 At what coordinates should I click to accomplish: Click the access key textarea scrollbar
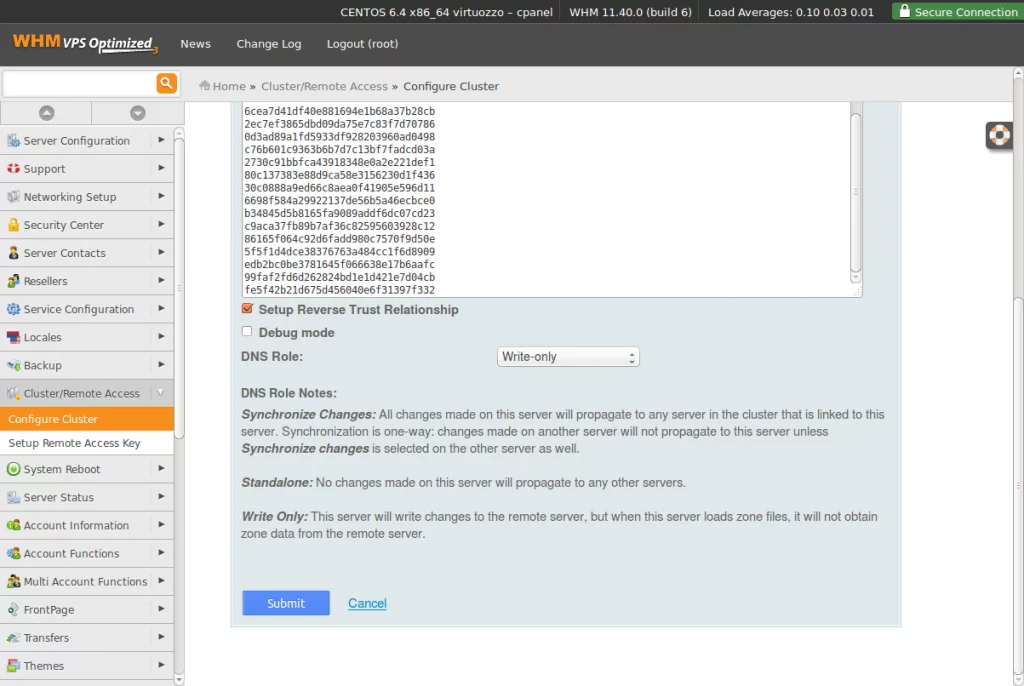856,193
